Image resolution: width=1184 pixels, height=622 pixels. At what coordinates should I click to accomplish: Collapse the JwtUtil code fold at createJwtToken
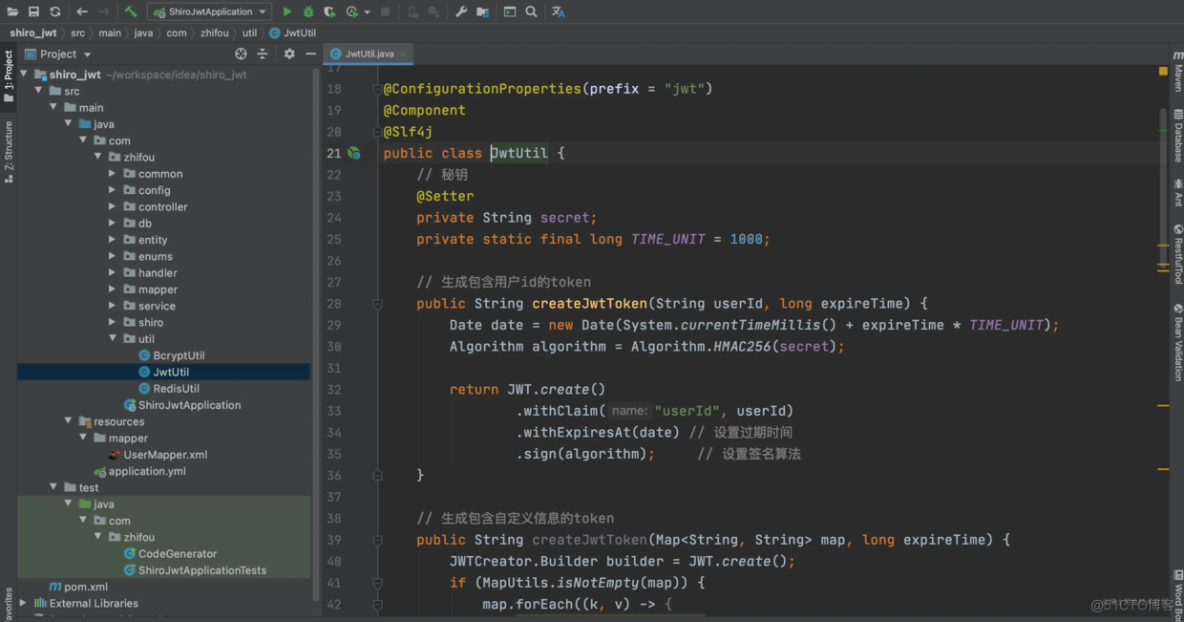pos(377,303)
